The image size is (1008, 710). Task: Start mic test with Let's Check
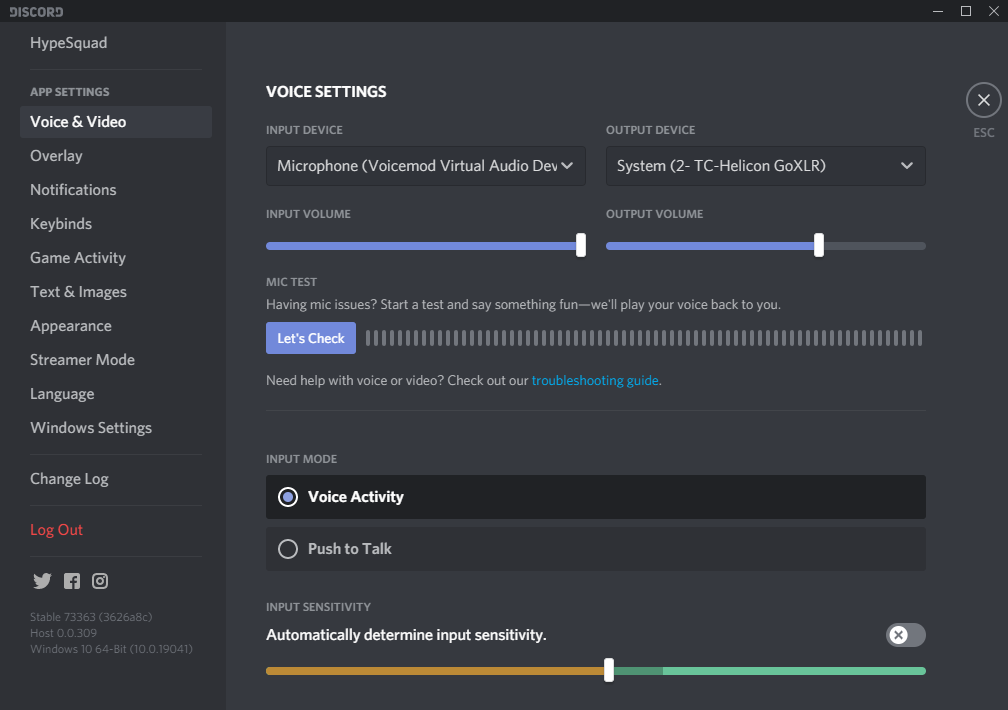pyautogui.click(x=311, y=338)
